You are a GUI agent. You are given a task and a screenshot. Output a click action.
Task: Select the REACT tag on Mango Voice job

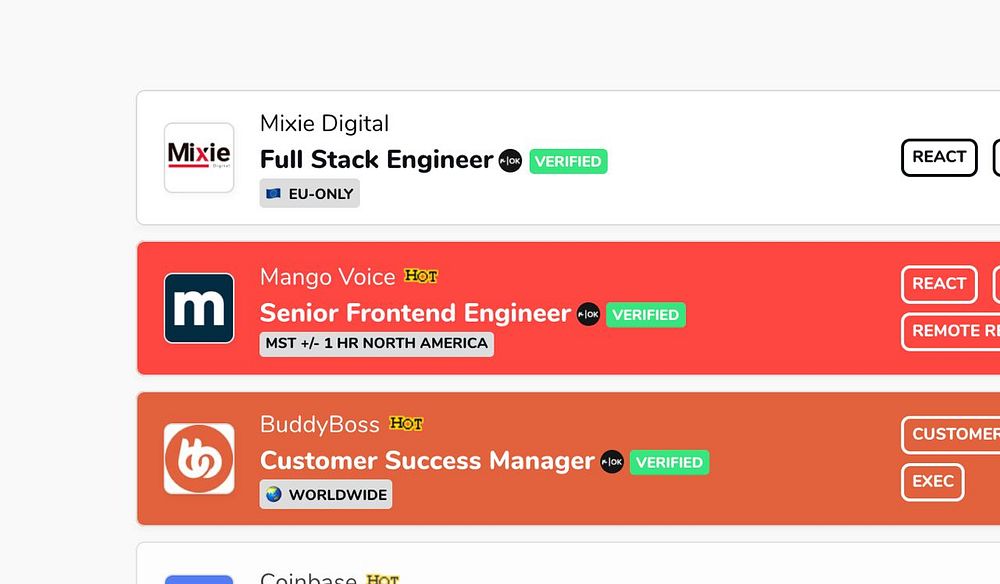click(x=939, y=284)
